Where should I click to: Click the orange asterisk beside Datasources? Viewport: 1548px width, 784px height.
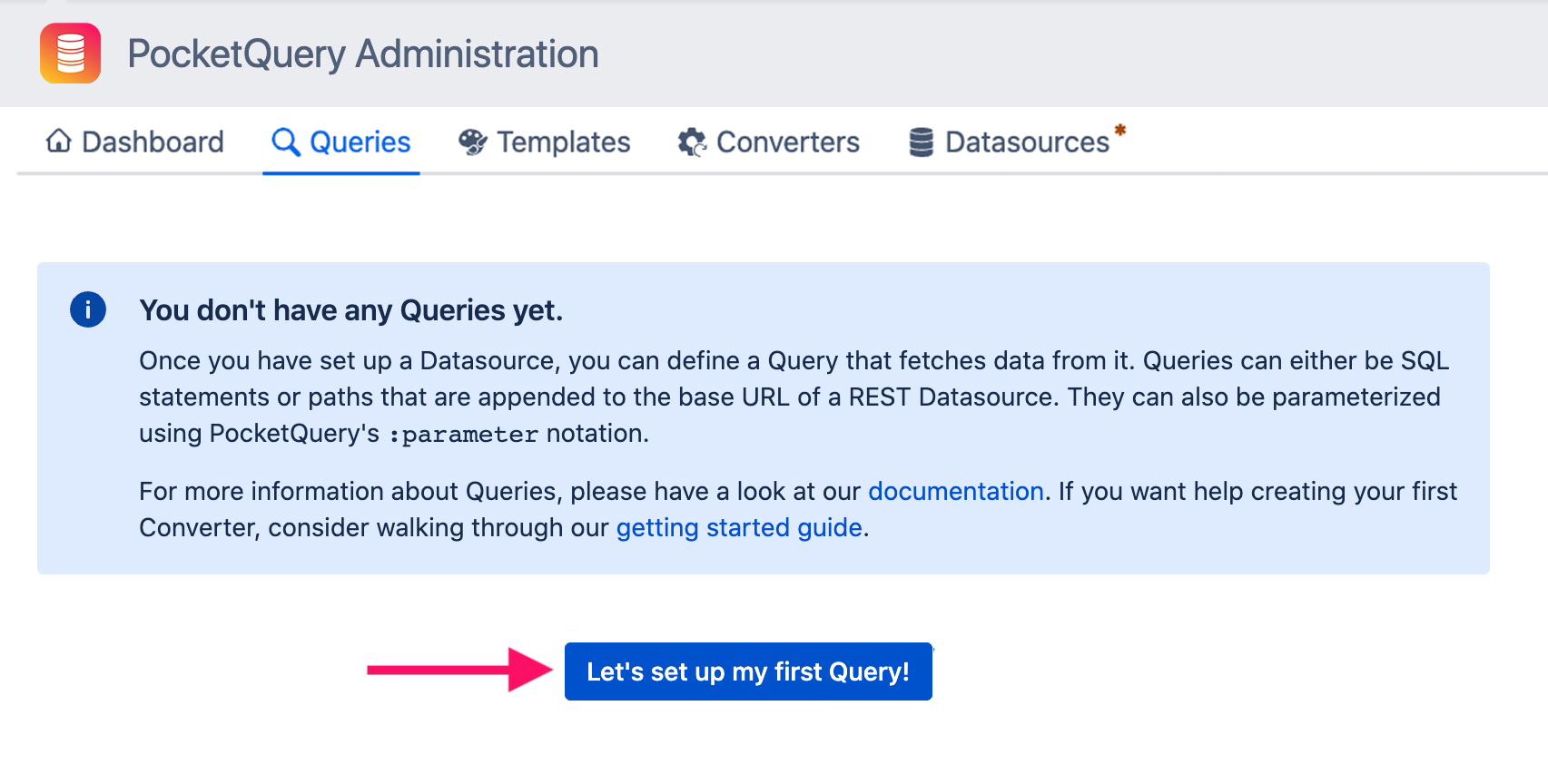pyautogui.click(x=1120, y=130)
